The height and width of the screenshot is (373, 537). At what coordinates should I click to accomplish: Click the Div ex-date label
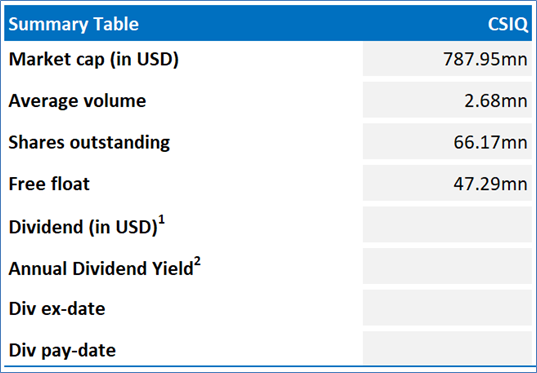click(57, 309)
